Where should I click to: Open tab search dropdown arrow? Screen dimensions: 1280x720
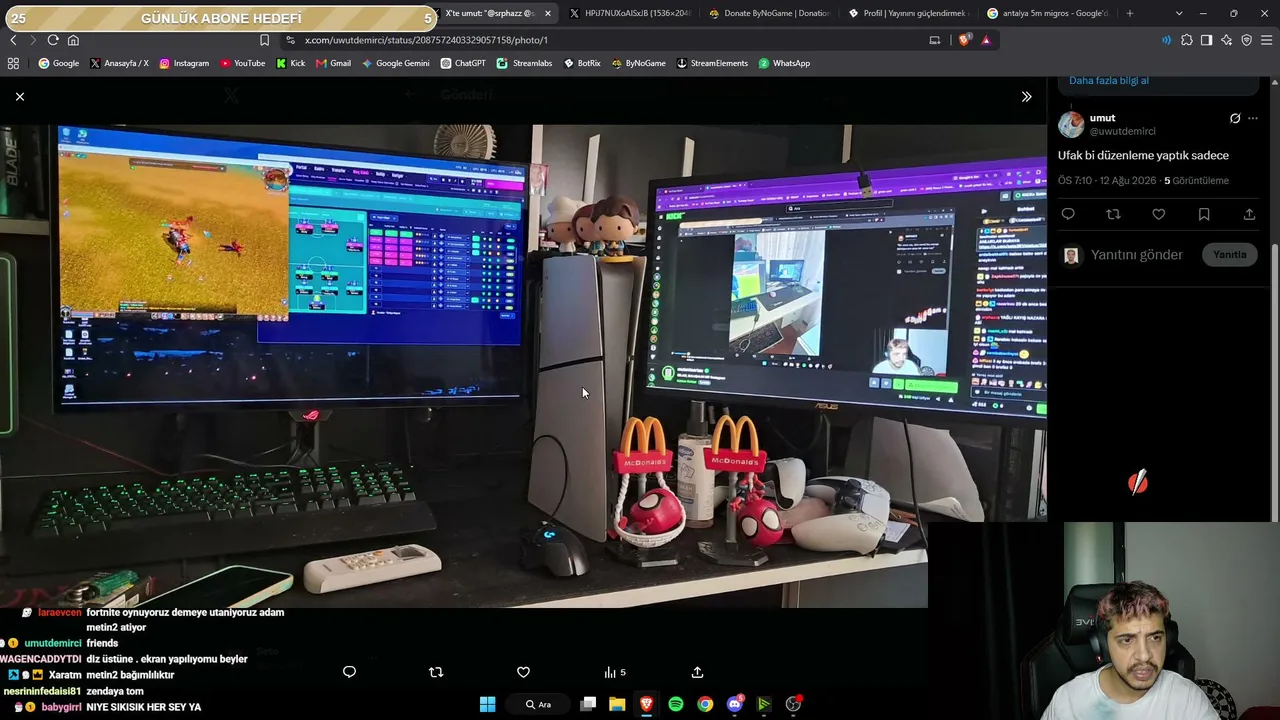click(1179, 13)
